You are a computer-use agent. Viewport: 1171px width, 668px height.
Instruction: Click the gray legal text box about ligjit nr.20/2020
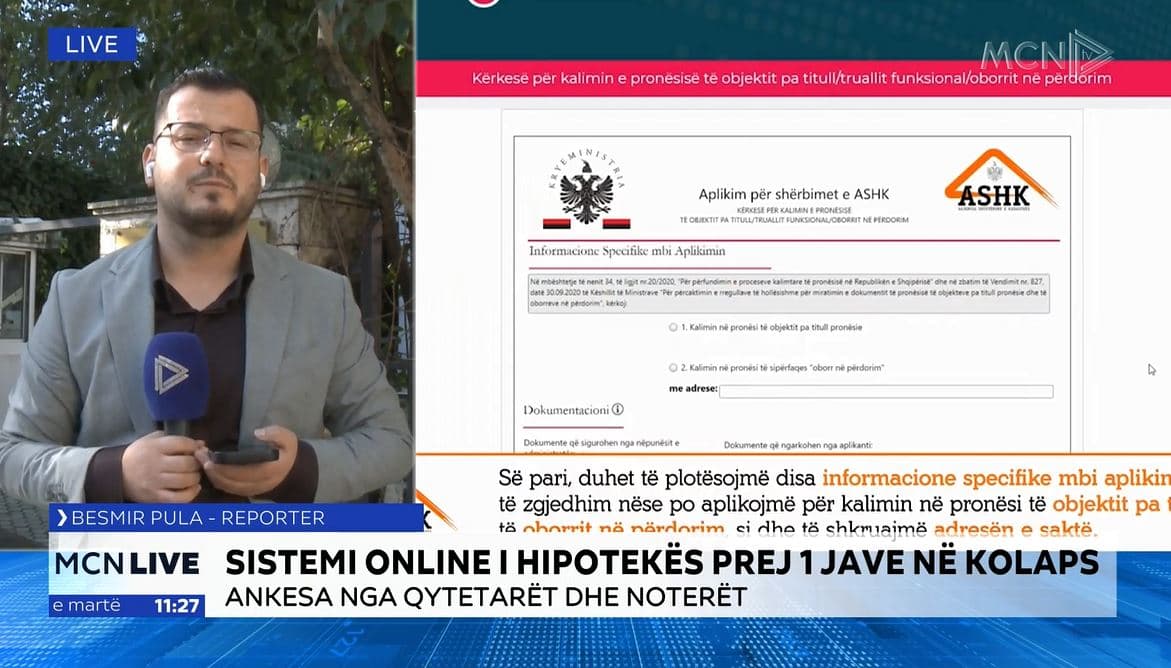point(788,293)
